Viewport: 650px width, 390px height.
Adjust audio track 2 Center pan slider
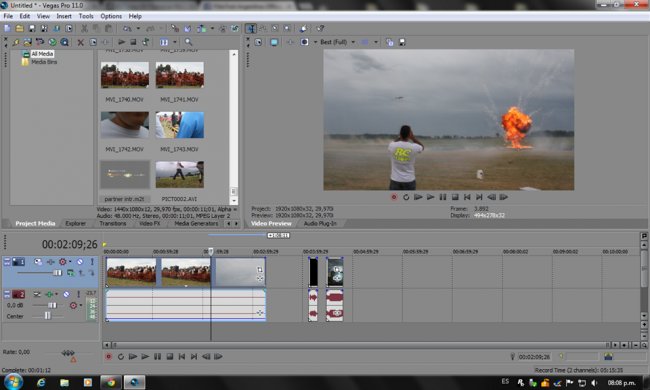tap(48, 316)
